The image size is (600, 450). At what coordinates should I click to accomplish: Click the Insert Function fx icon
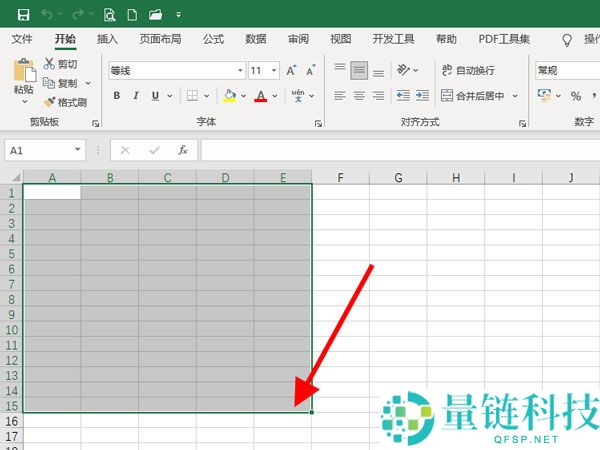183,150
